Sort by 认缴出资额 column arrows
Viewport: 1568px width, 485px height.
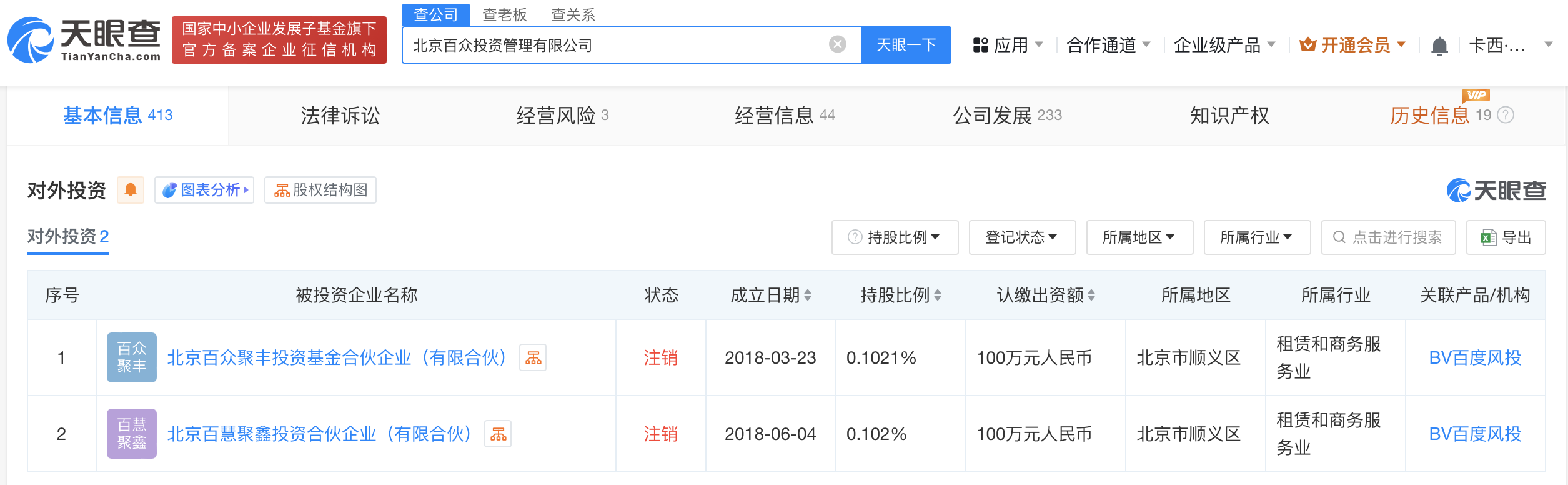click(x=1091, y=295)
